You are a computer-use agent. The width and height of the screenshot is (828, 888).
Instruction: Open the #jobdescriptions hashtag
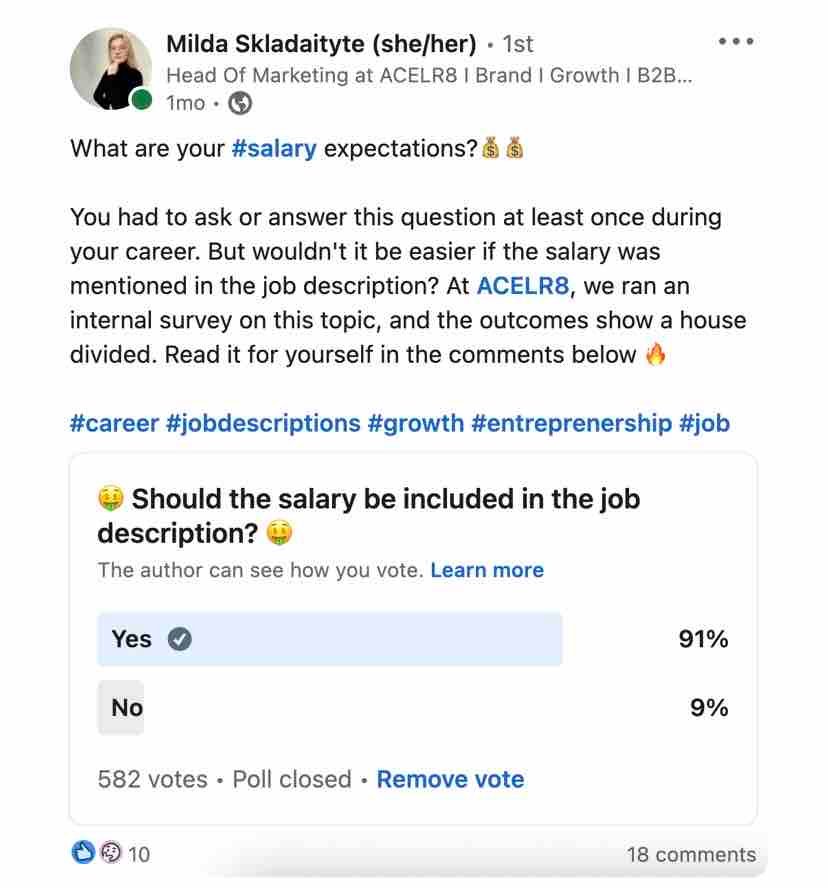(263, 423)
